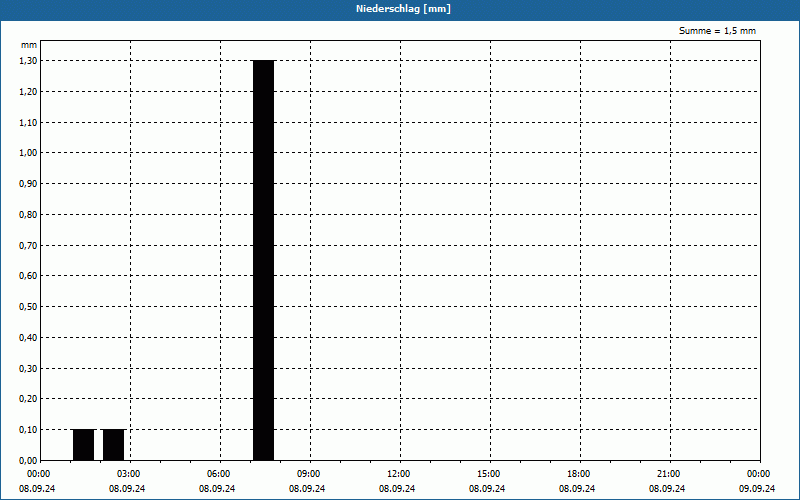
Task: Click the 'mm' unit label on the y-axis
Action: click(x=29, y=45)
